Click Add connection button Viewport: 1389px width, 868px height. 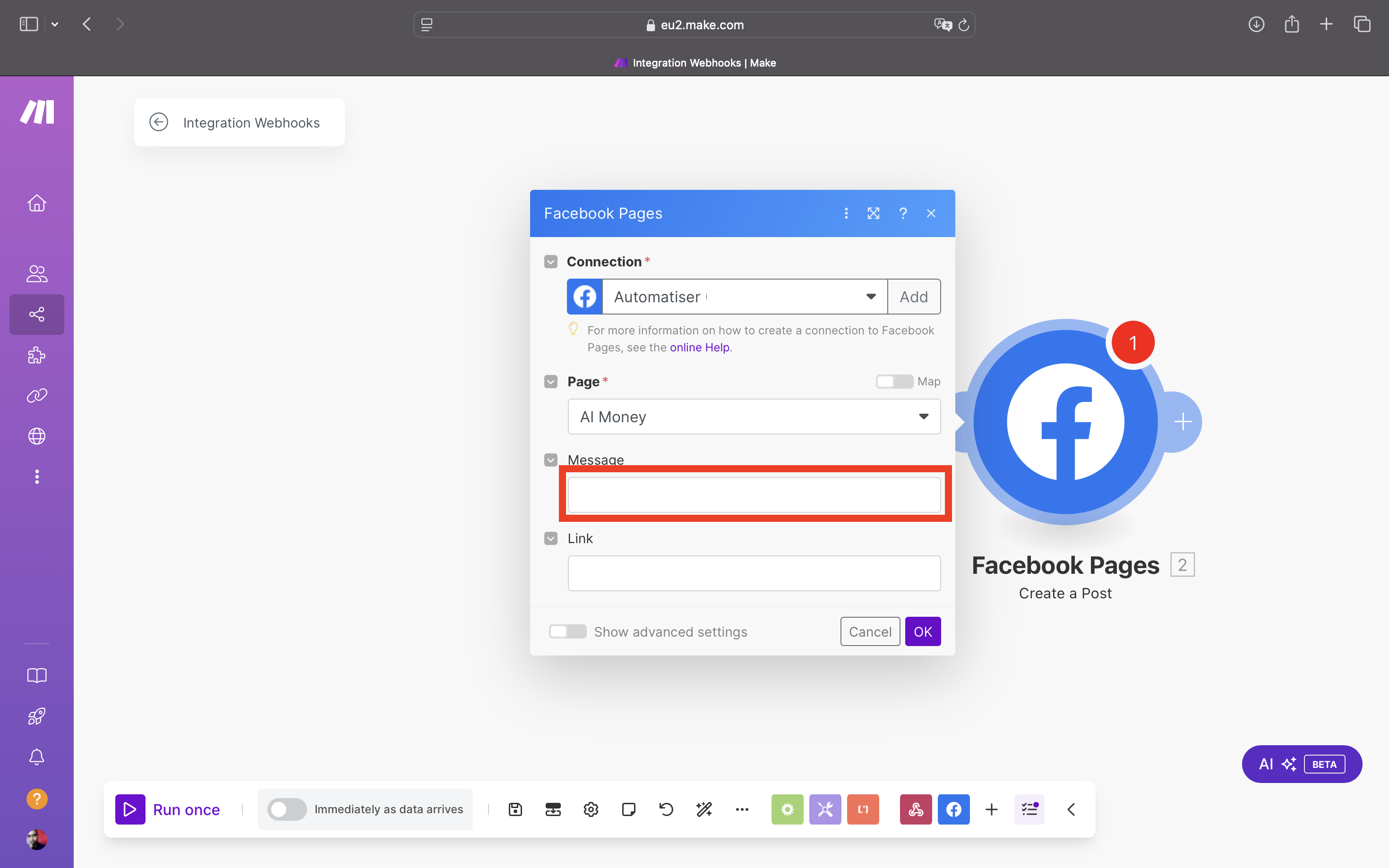pos(914,297)
